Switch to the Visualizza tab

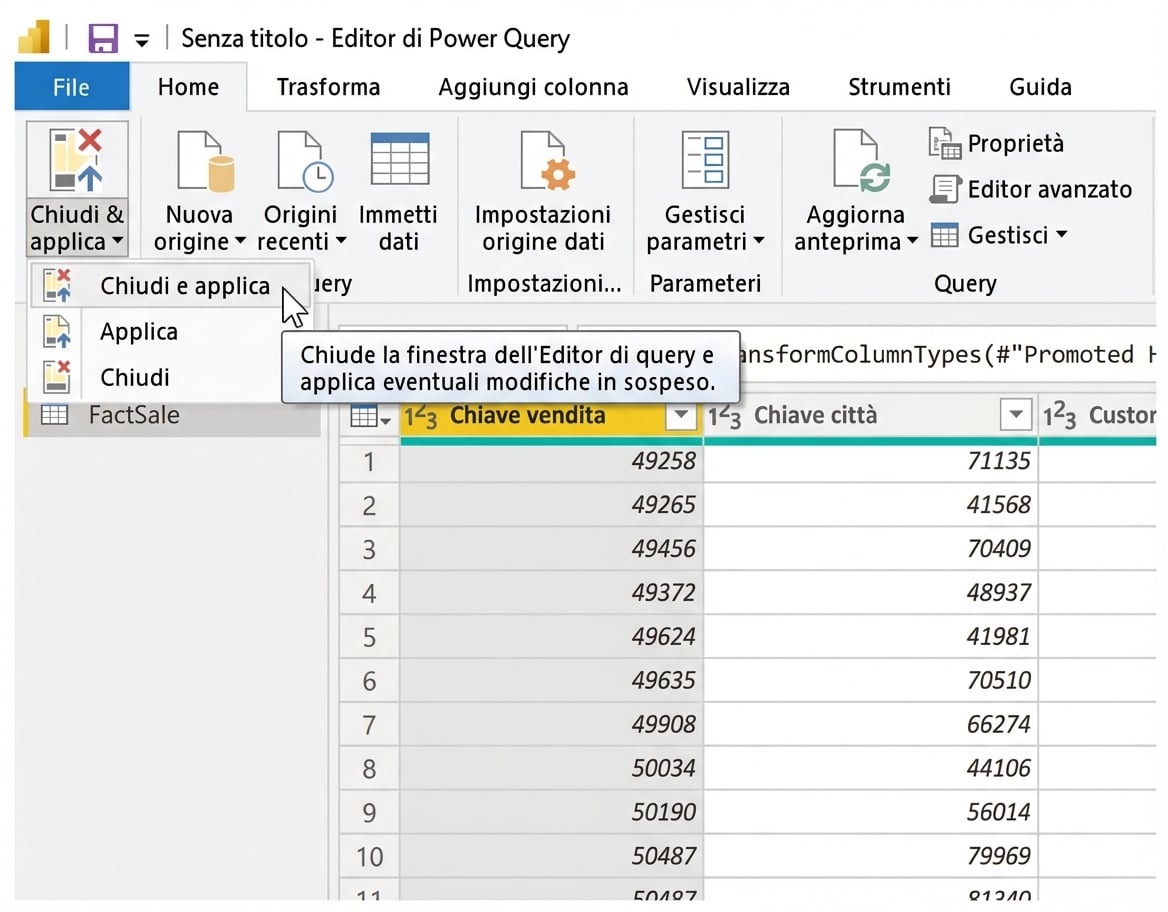[x=738, y=86]
